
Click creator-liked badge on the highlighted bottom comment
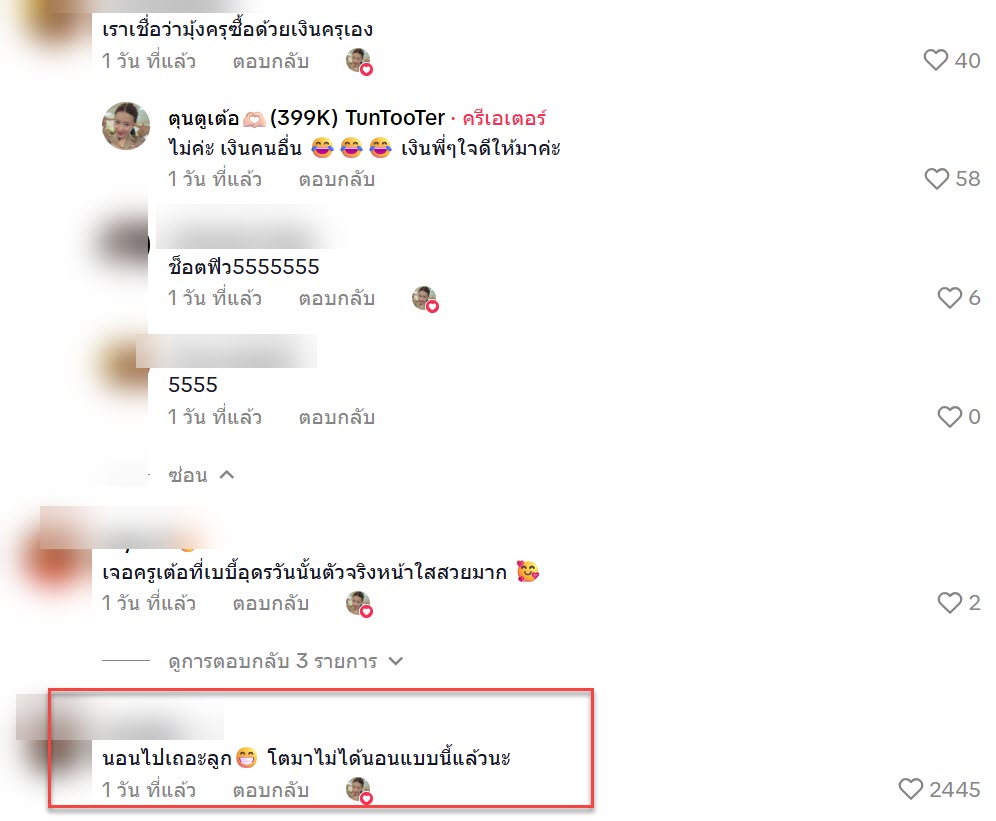coord(359,790)
